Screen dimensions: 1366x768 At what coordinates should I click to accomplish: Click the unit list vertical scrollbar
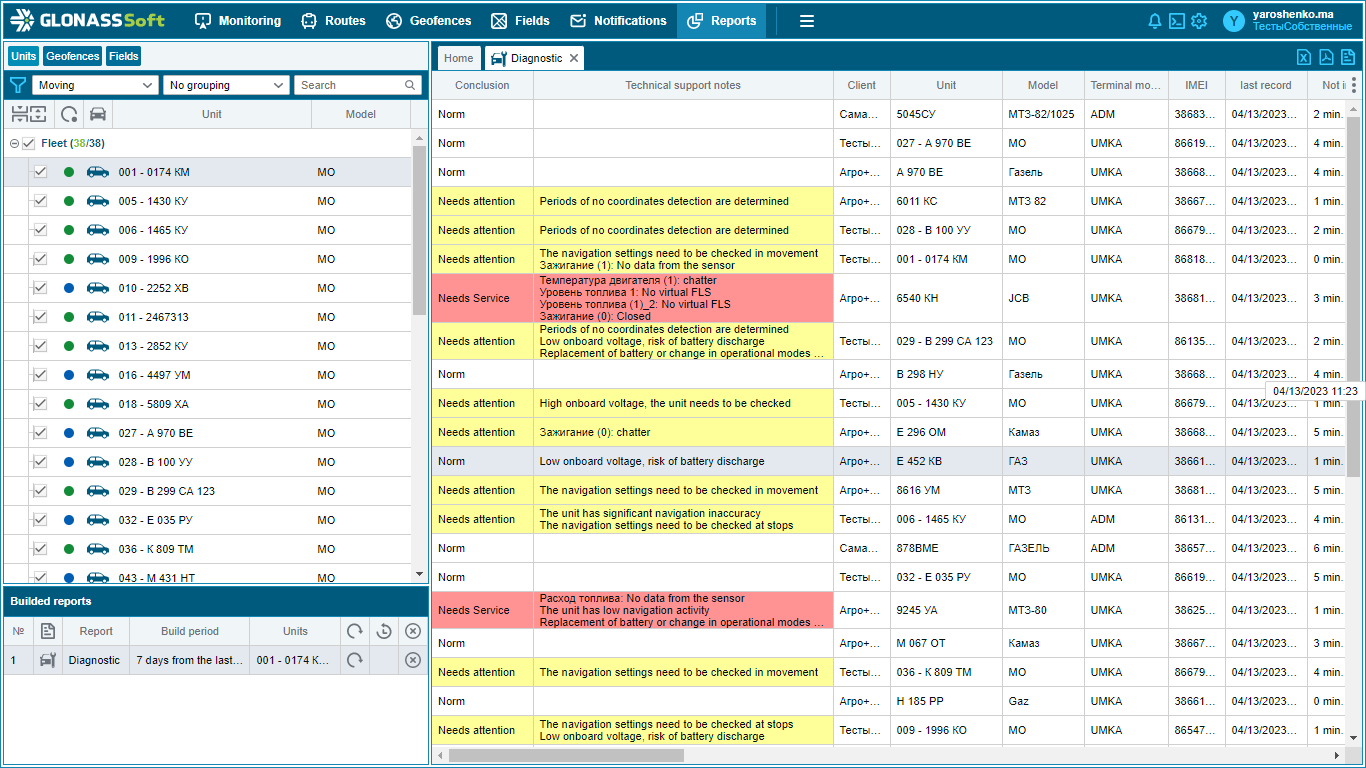(420, 231)
